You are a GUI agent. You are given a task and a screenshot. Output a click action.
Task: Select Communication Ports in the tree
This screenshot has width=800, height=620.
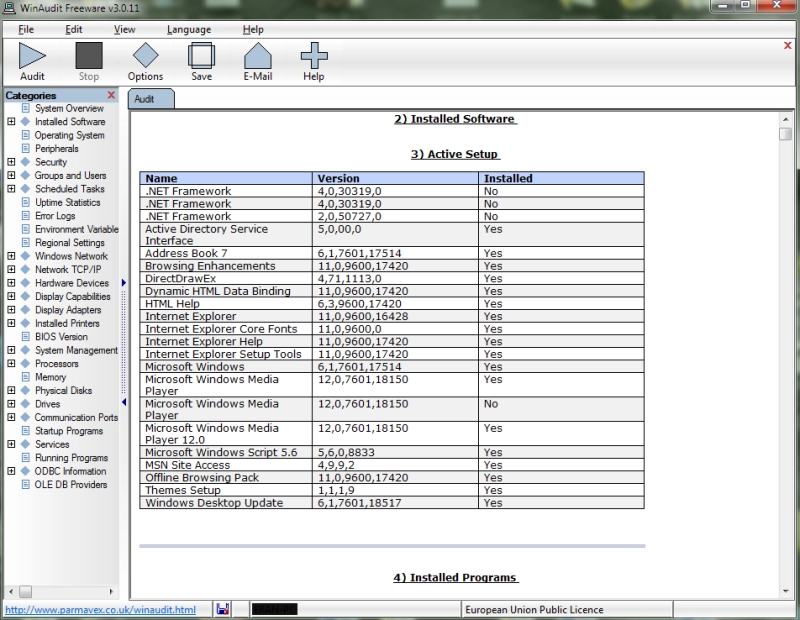click(x=76, y=417)
